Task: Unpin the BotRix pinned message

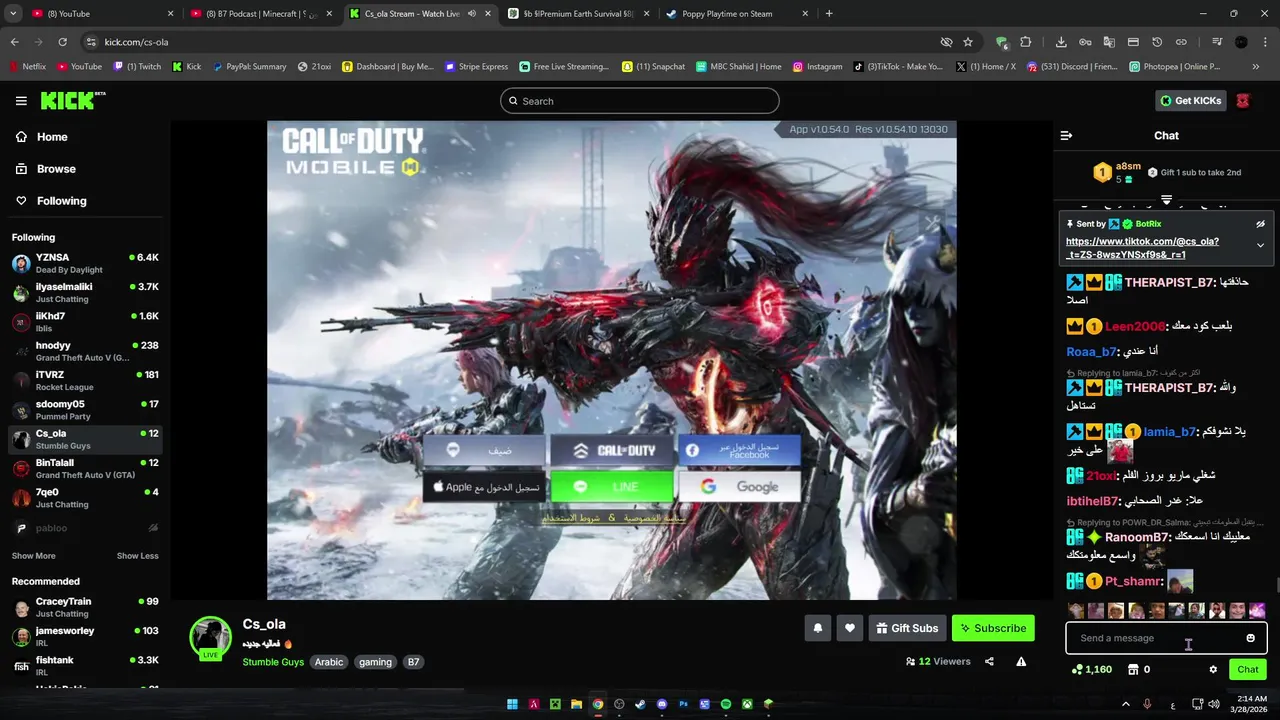Action: click(1260, 224)
